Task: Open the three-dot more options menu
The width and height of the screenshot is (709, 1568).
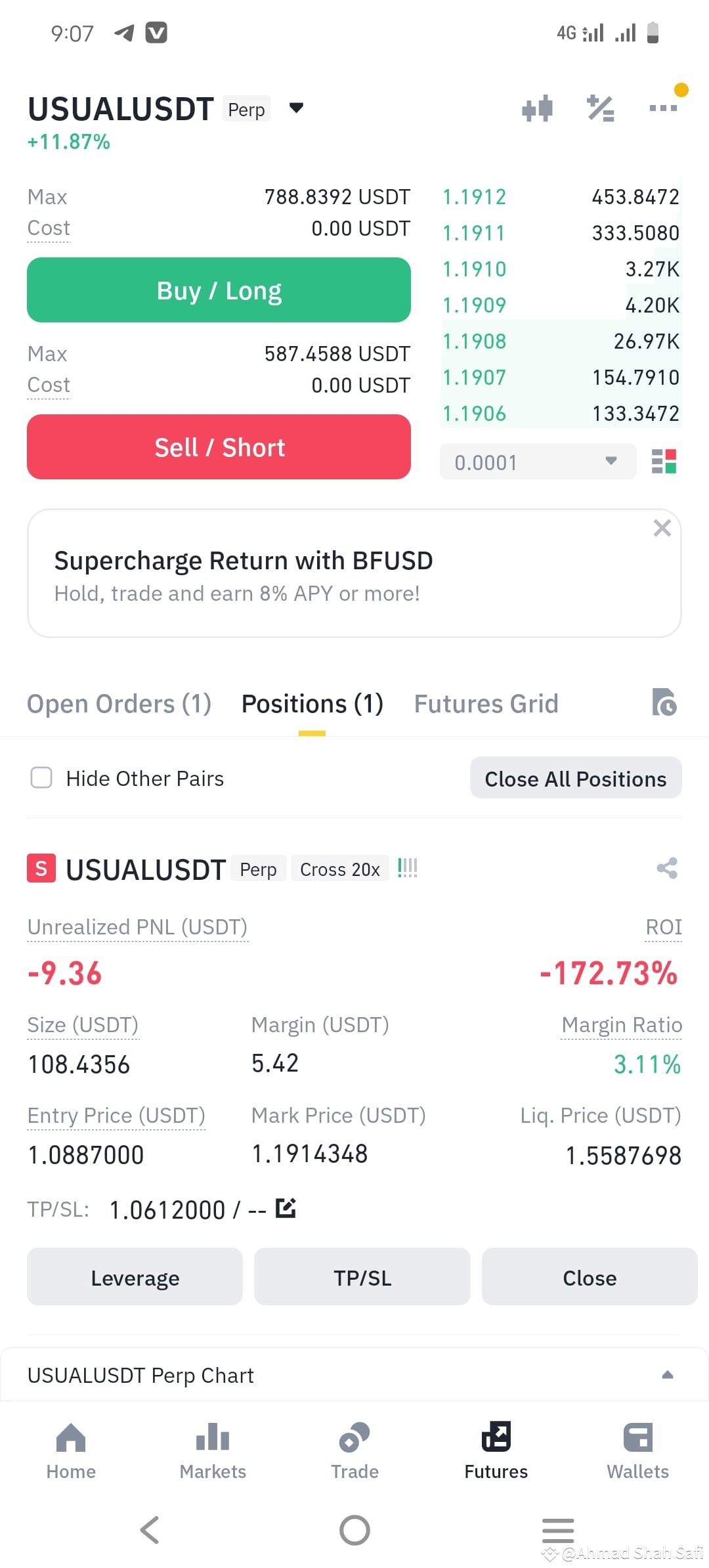Action: pyautogui.click(x=663, y=108)
